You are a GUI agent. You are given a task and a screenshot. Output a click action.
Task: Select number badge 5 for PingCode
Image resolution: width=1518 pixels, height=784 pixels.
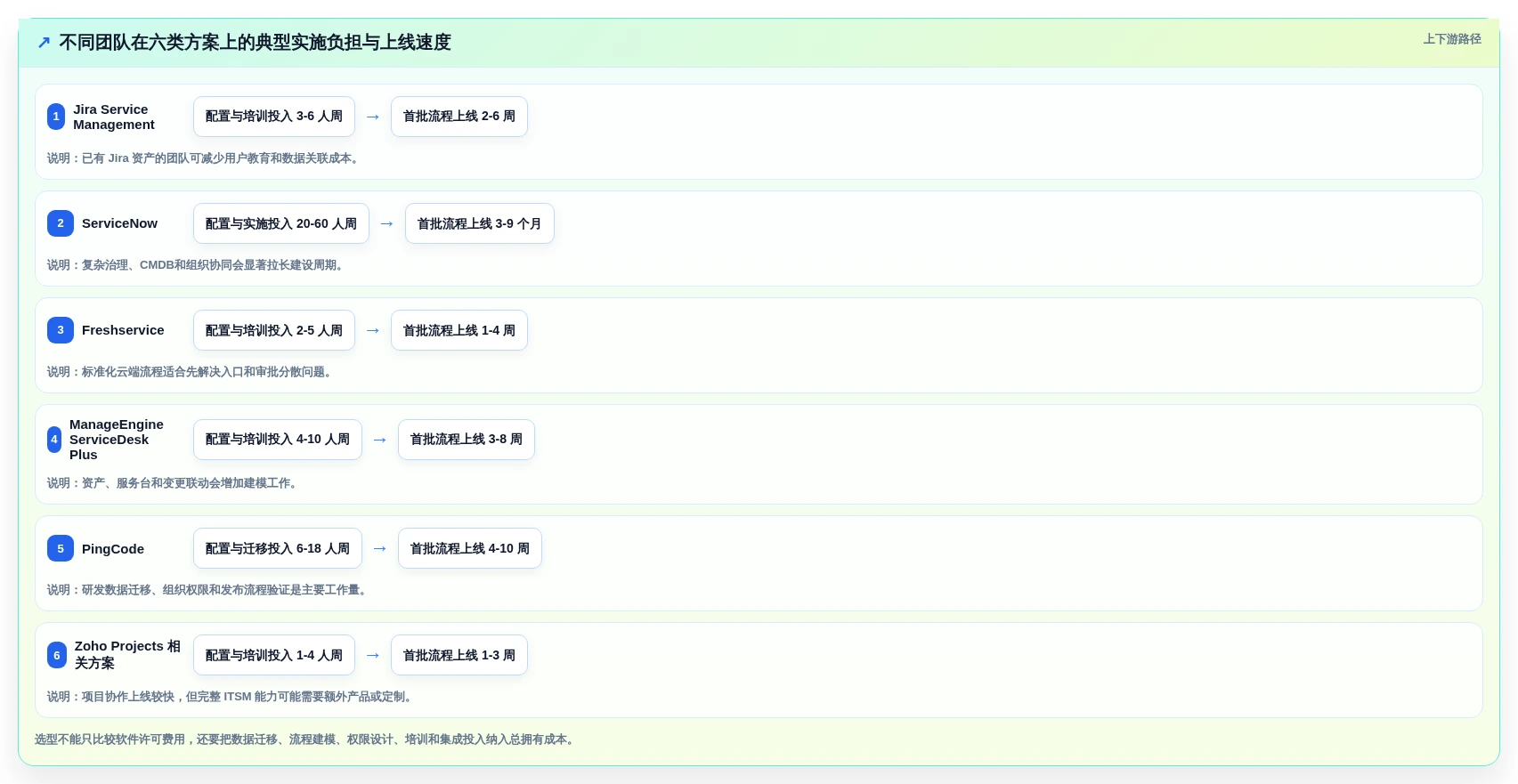tap(61, 548)
